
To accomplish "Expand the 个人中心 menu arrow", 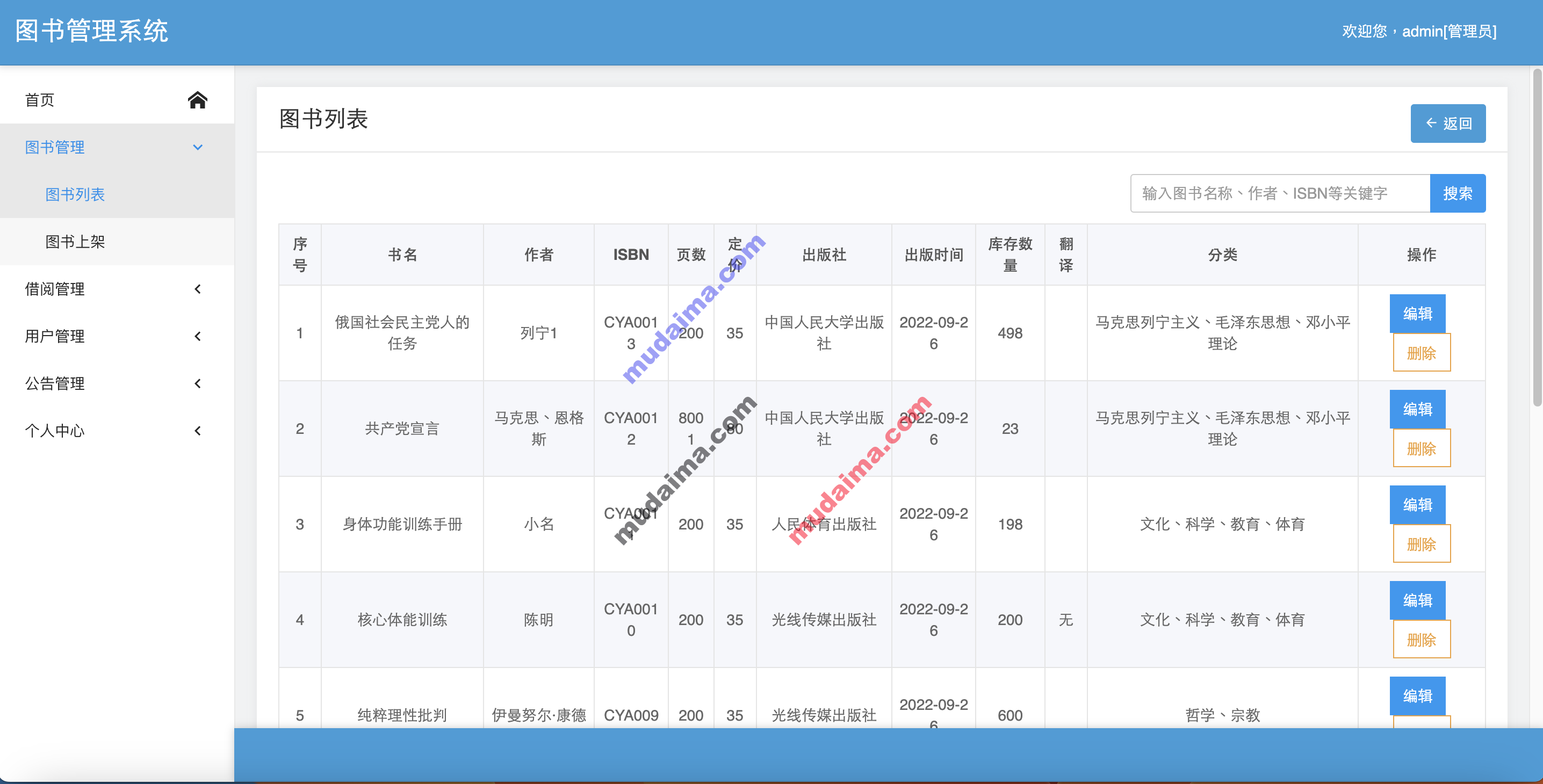I will point(198,431).
